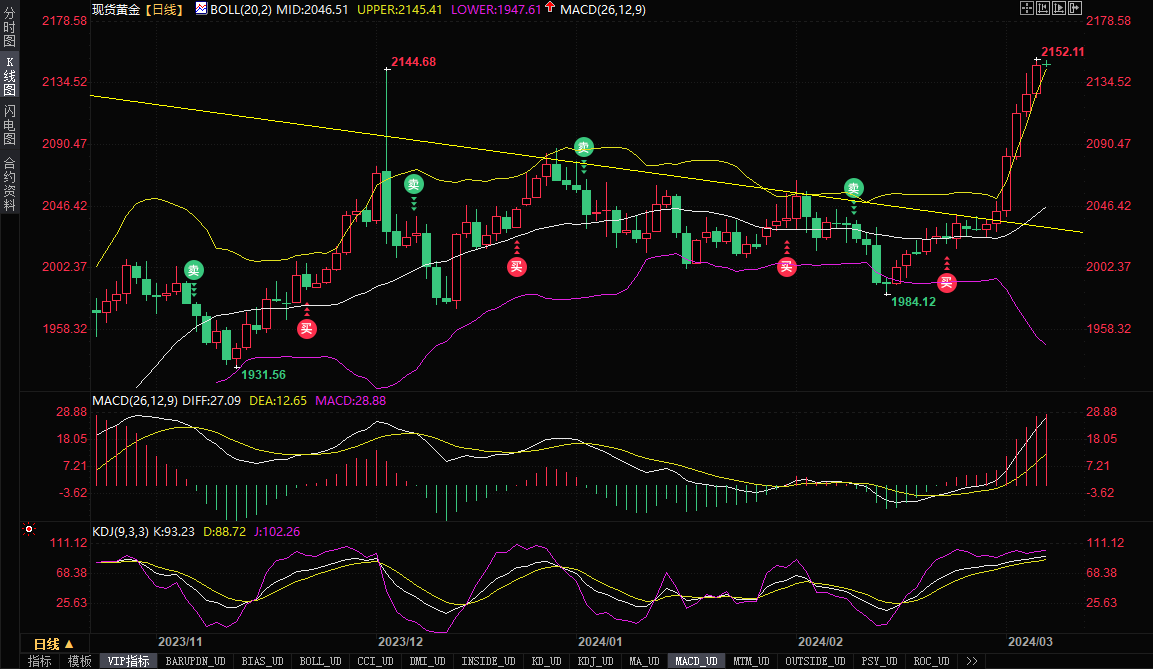
Task: Click the play-forward chart icon
Action: click(x=1060, y=8)
